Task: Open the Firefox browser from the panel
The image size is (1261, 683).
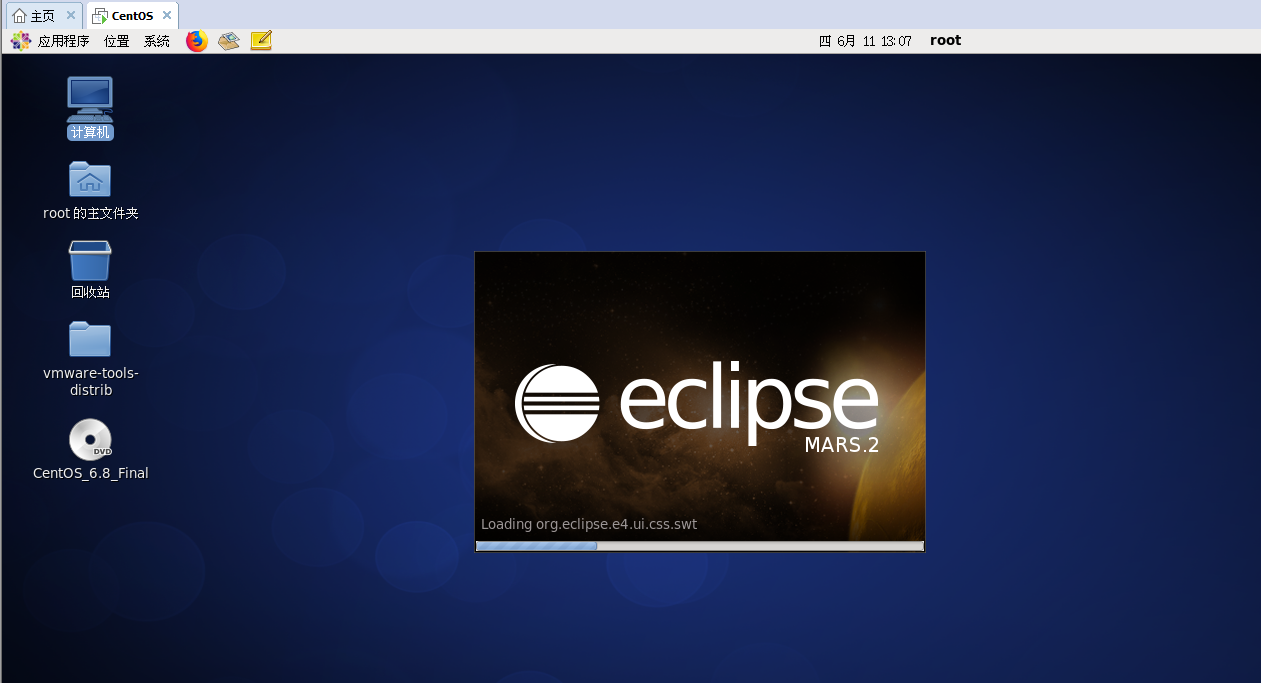Action: click(196, 41)
